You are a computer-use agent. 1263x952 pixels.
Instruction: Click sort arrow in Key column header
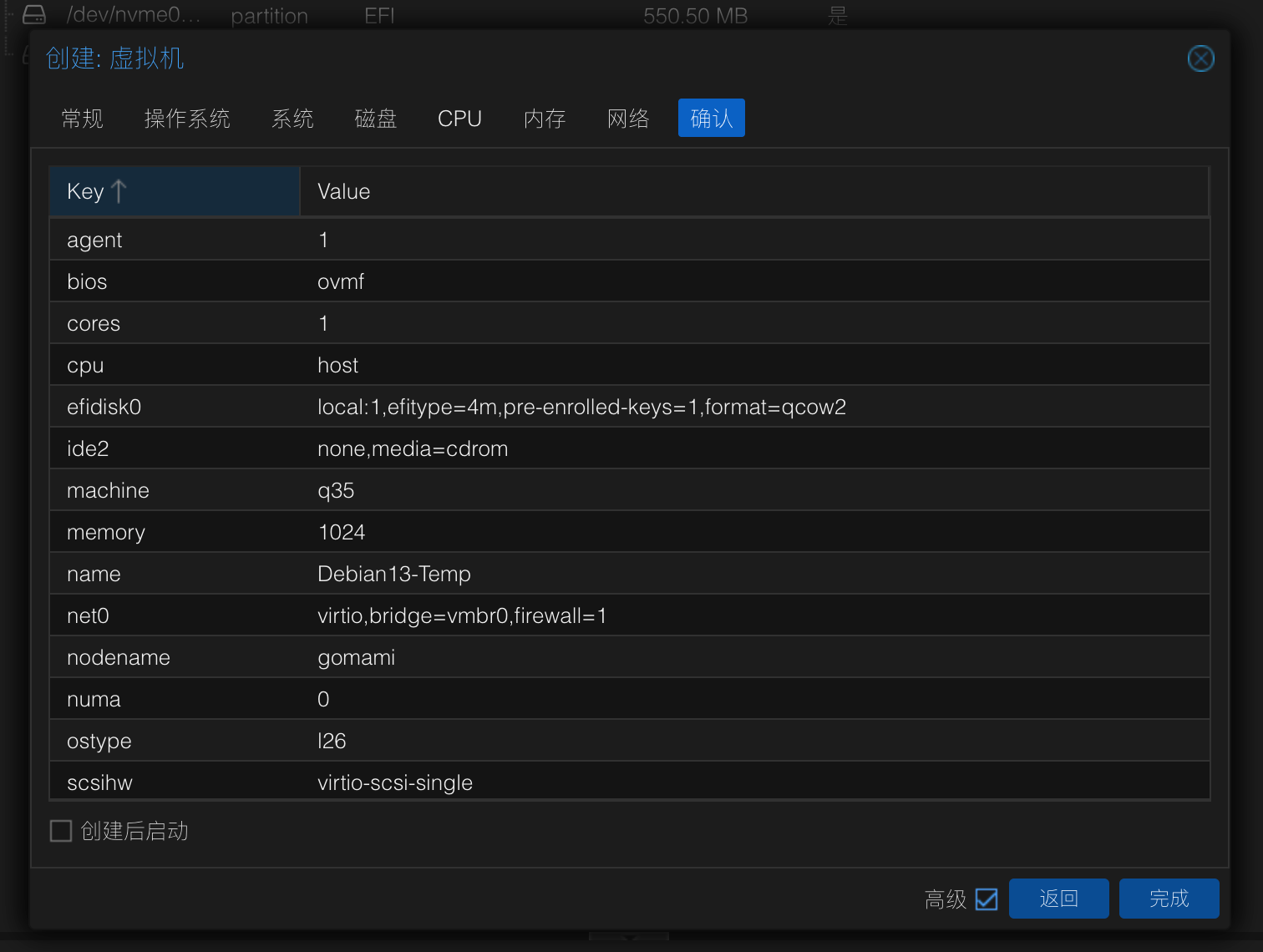[119, 191]
